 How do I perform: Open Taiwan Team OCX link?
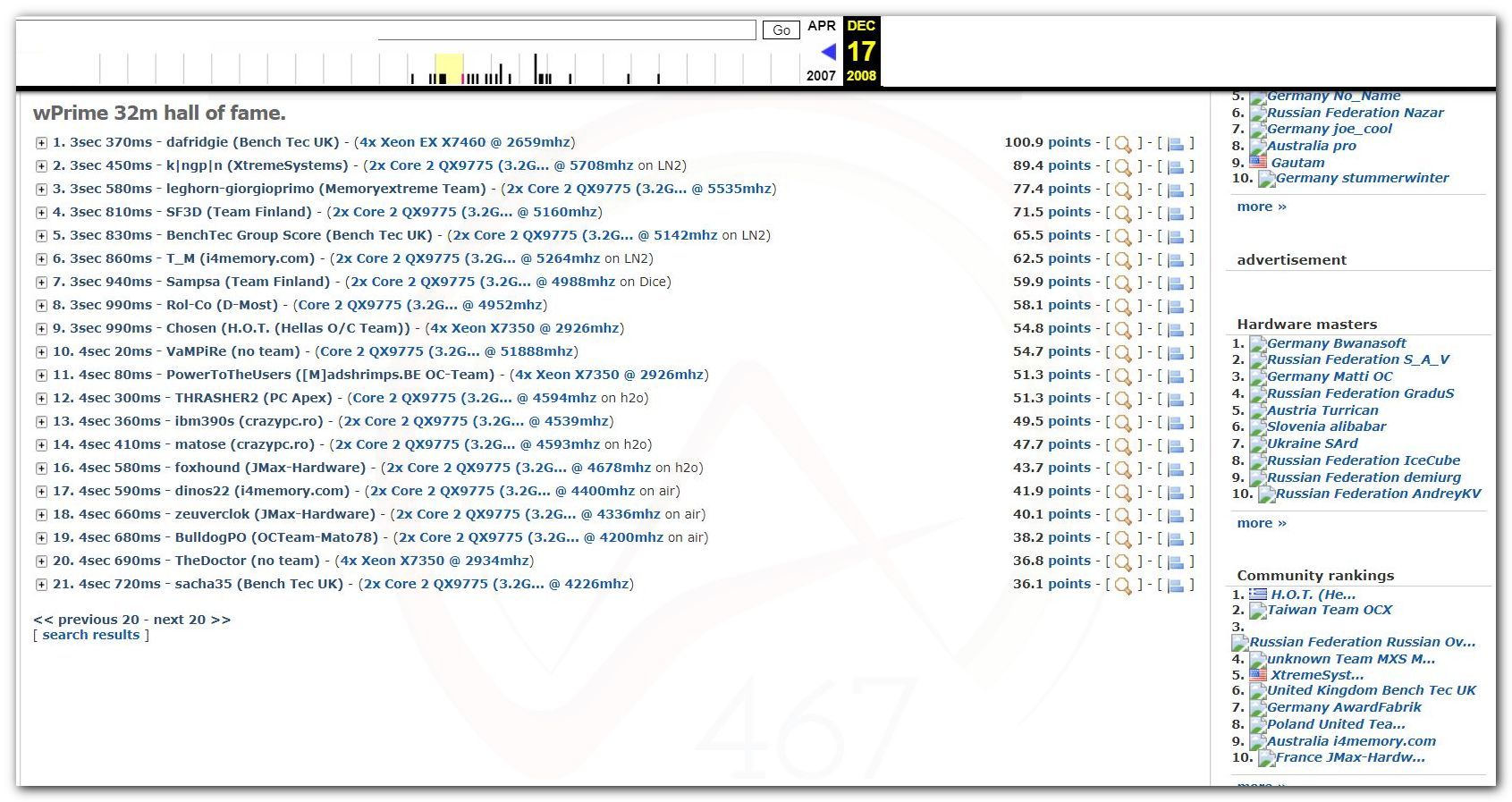pyautogui.click(x=1329, y=610)
